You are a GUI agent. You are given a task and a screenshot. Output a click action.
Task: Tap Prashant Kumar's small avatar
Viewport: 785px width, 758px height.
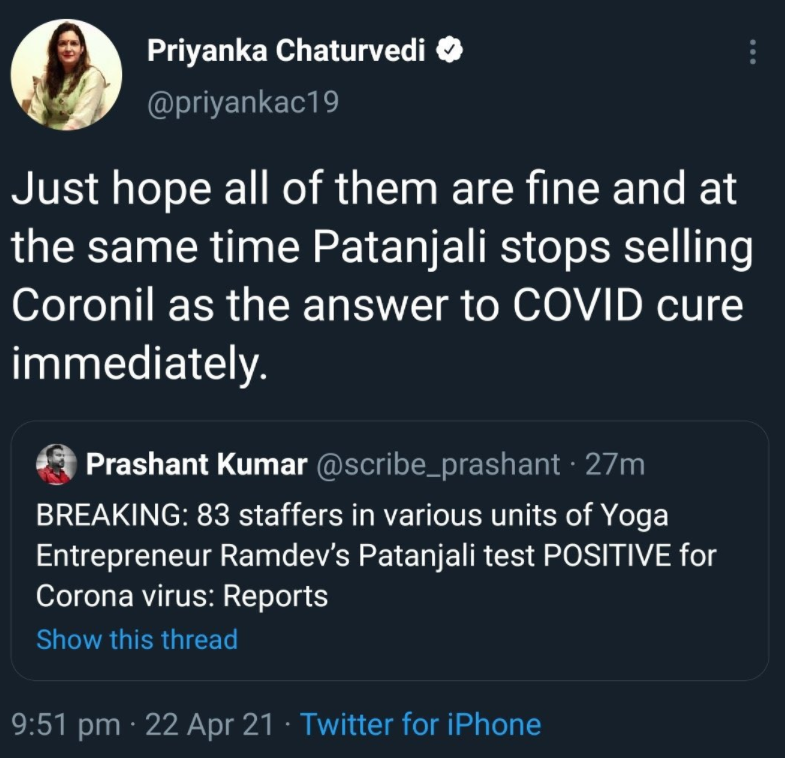tap(55, 464)
